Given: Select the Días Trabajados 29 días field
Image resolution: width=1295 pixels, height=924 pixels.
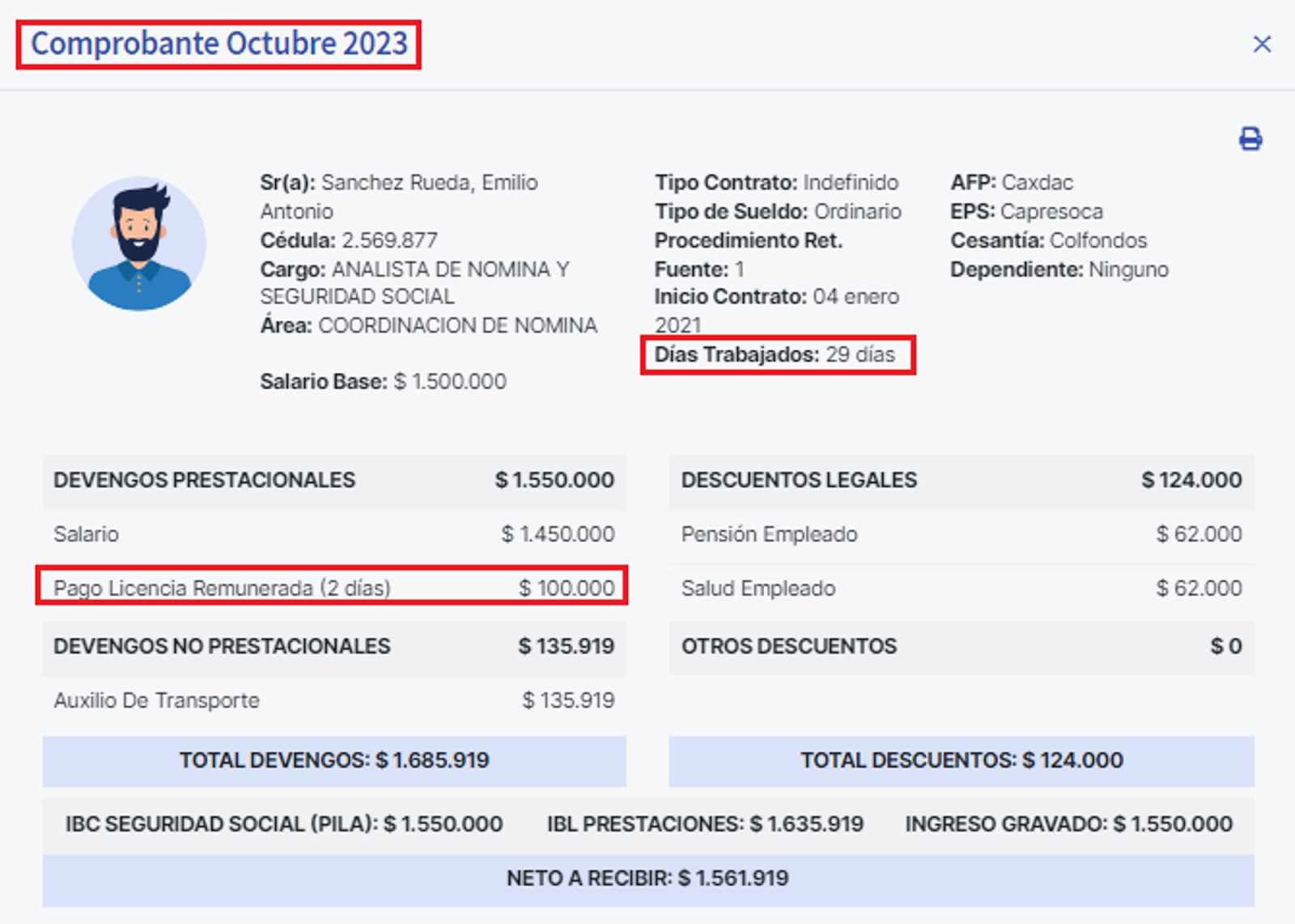Looking at the screenshot, I should coord(775,355).
